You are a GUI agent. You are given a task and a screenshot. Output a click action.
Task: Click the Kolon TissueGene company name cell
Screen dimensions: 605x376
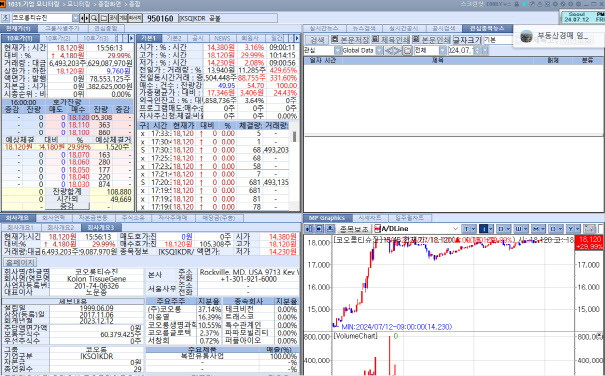pyautogui.click(x=96, y=279)
